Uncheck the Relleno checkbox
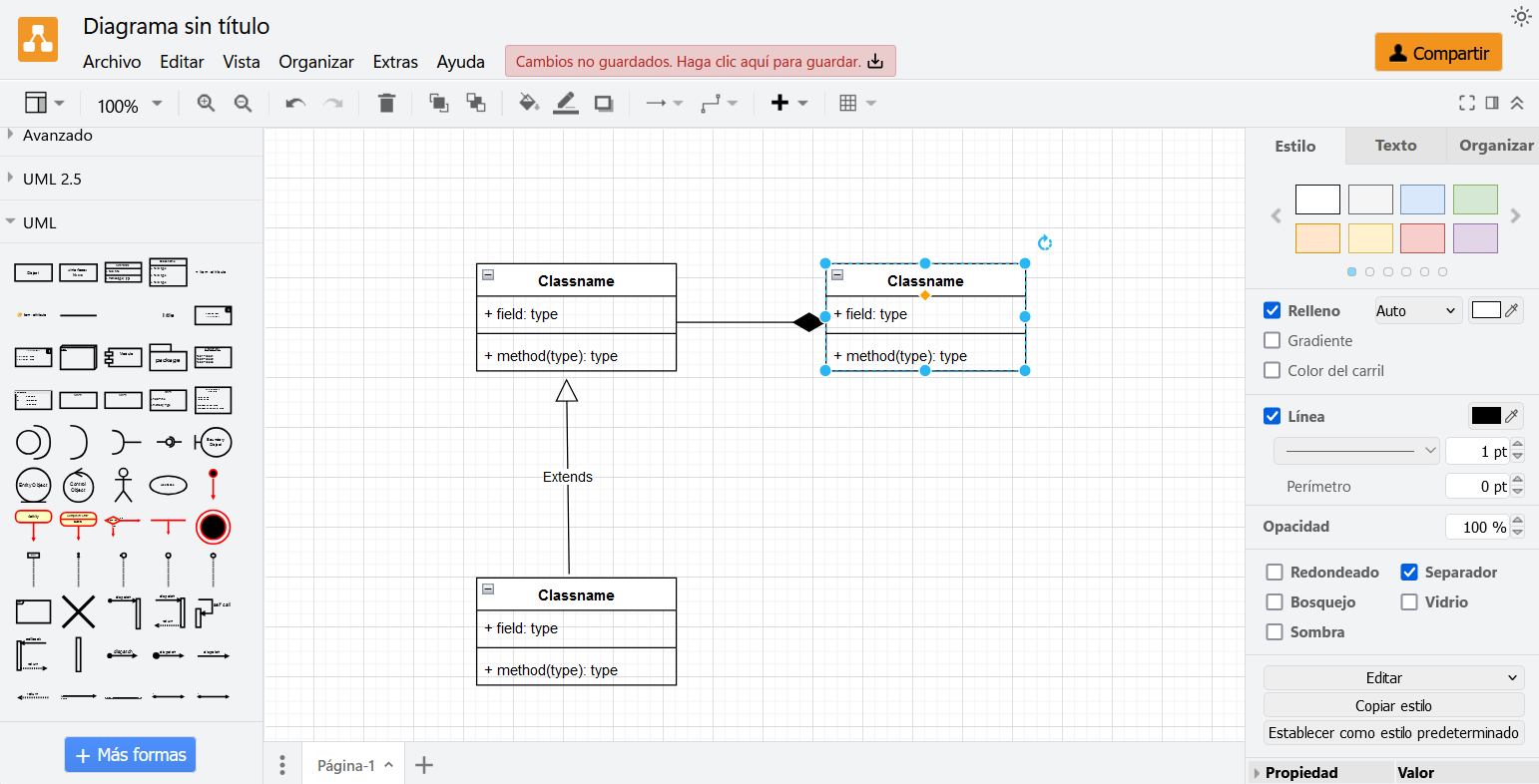 pyautogui.click(x=1273, y=310)
